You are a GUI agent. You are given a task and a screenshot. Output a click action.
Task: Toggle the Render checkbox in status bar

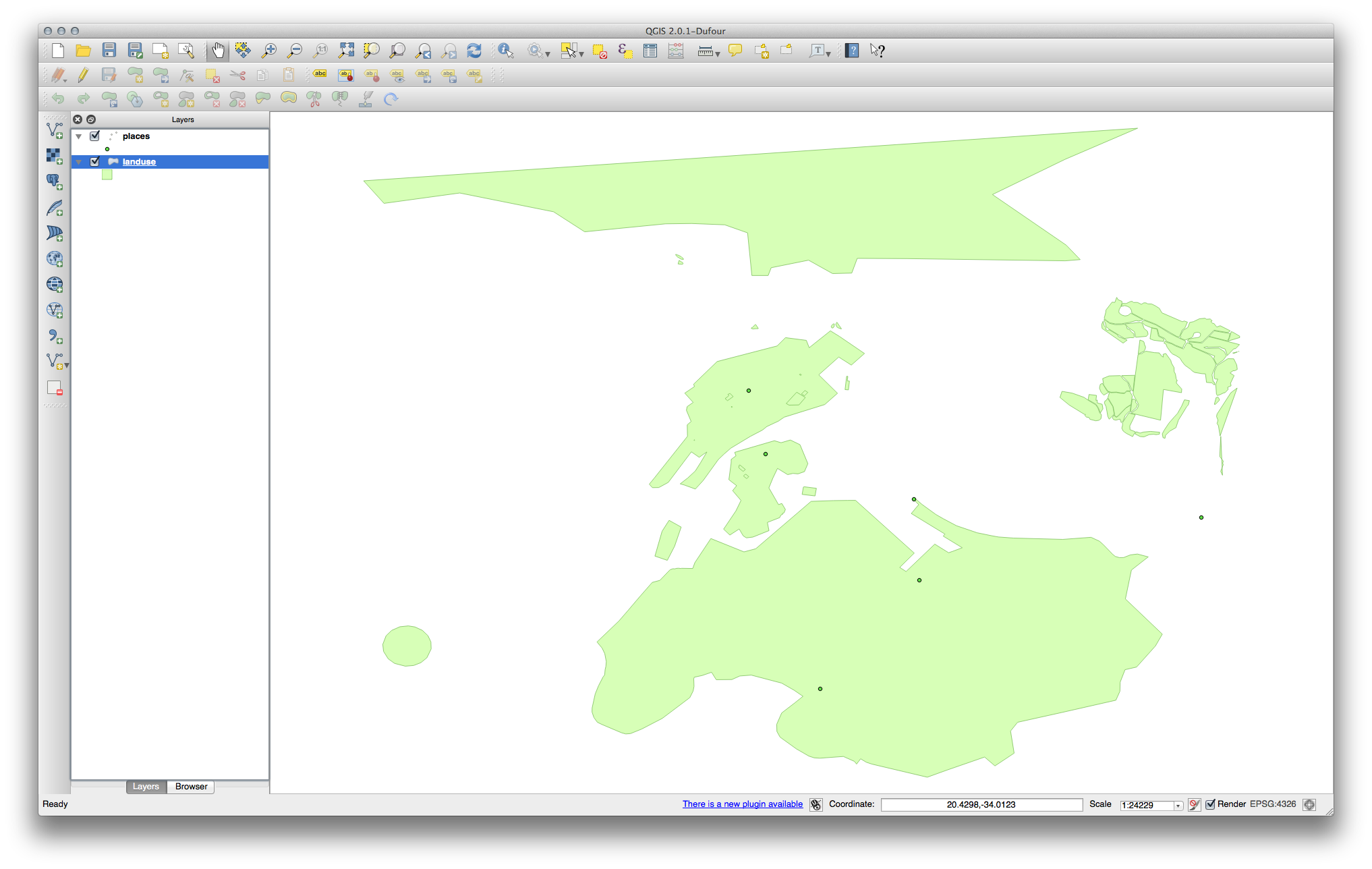(x=1210, y=804)
